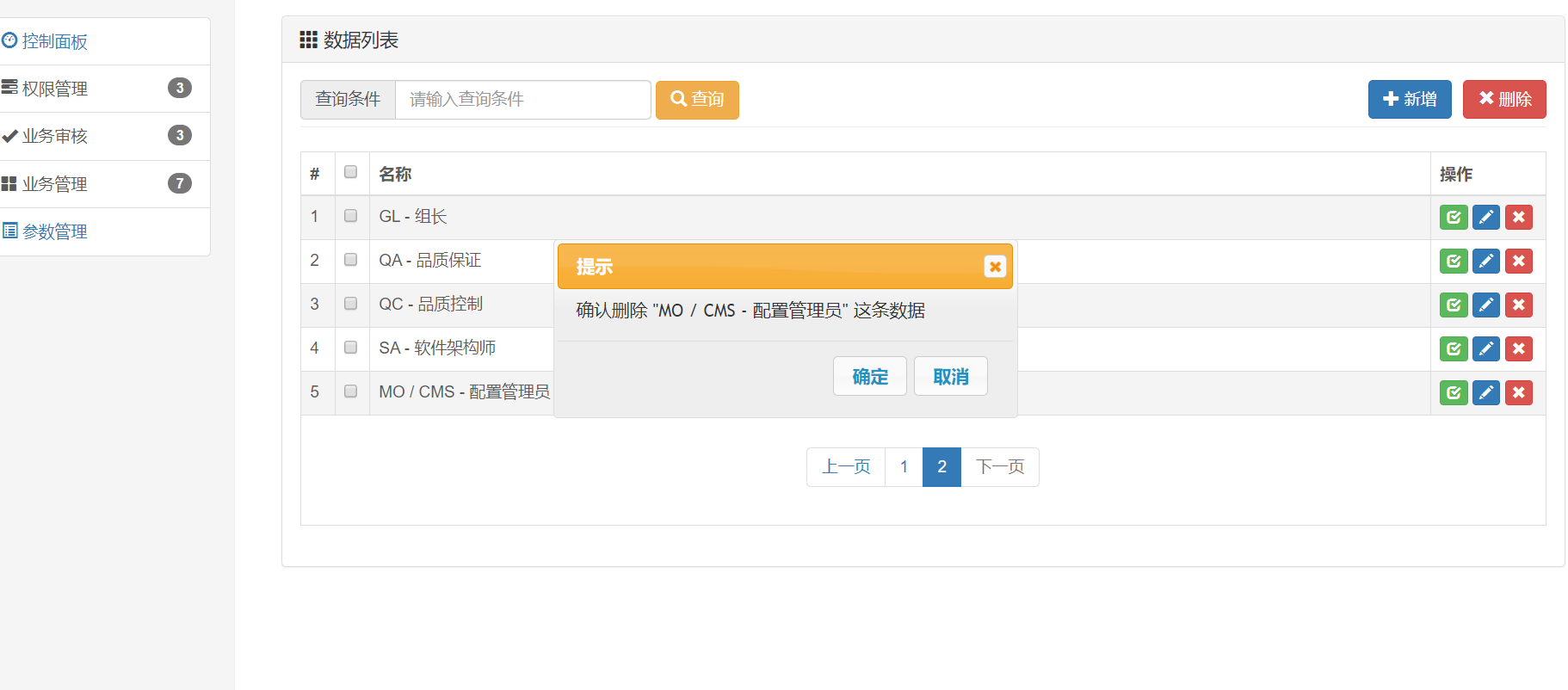Check the box for QA - 品质保证

350,260
